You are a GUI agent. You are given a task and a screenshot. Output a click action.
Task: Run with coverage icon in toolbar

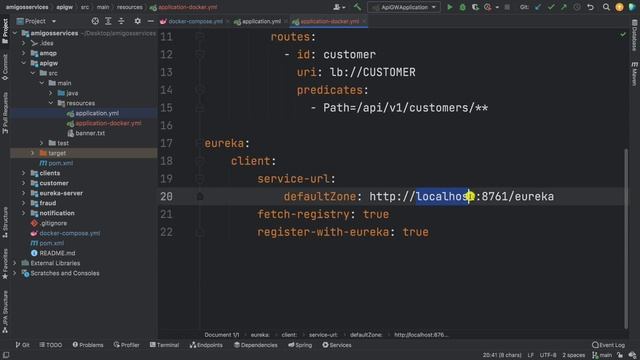[475, 7]
